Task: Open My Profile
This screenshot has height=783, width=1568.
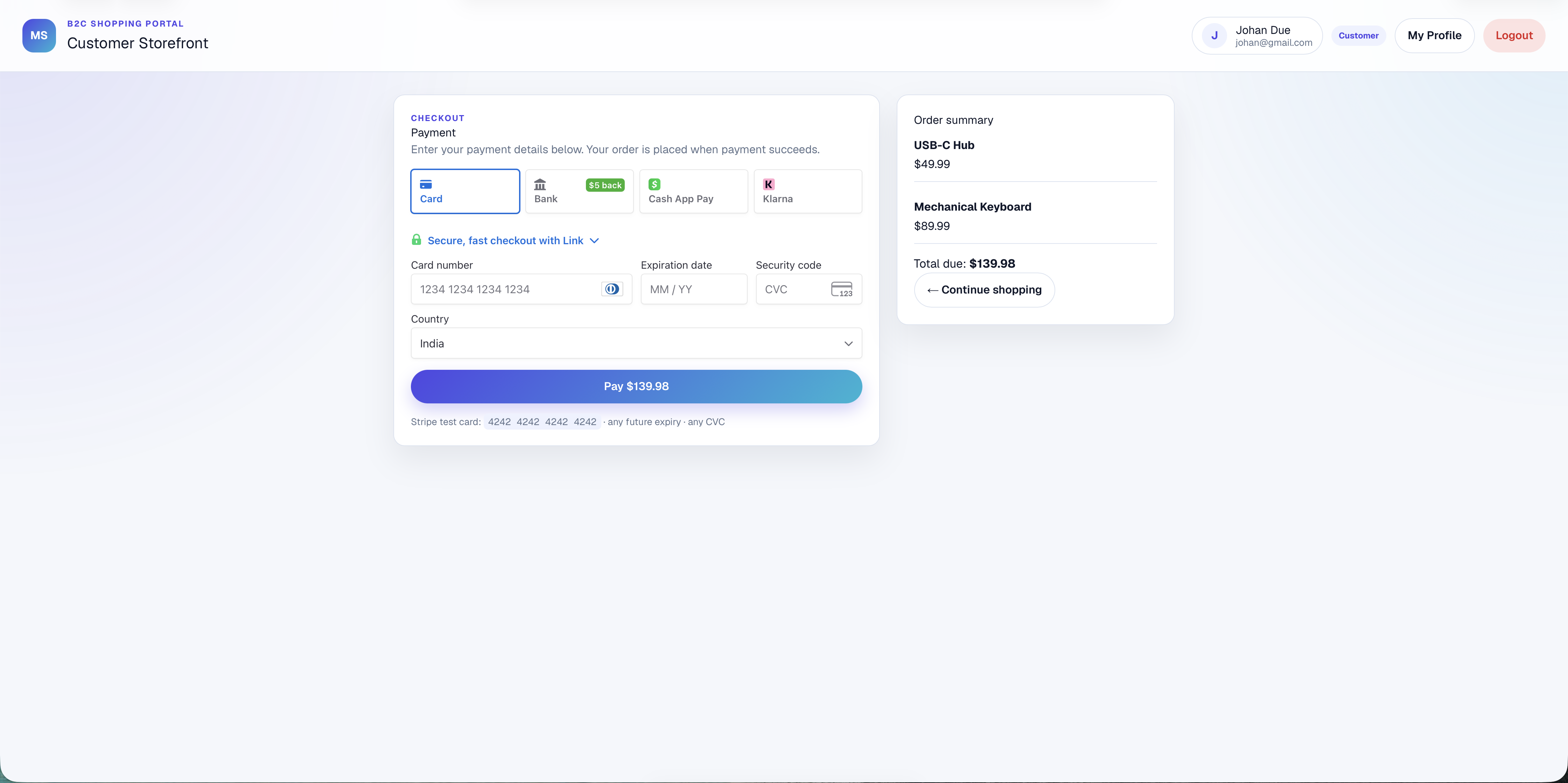Action: click(1434, 35)
